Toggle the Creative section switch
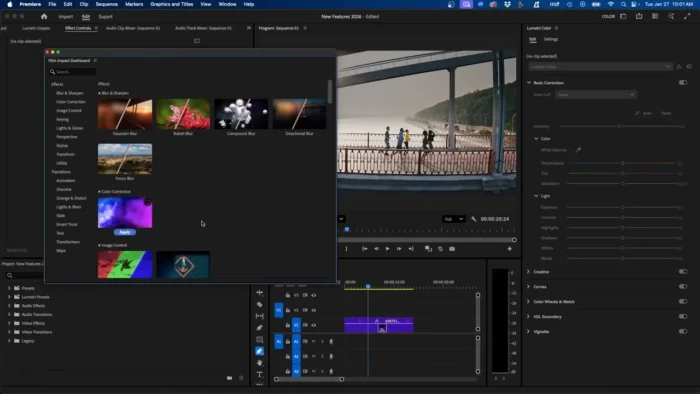 pos(683,271)
